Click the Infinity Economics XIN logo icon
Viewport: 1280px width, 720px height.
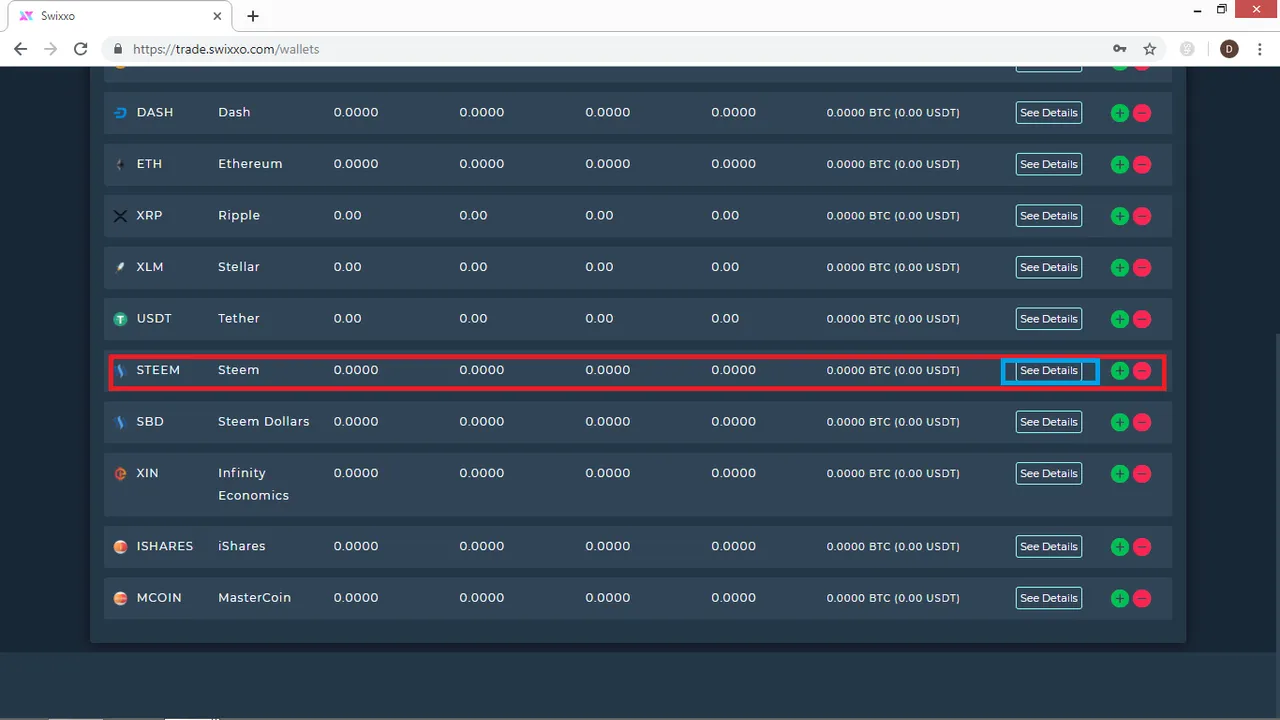(x=120, y=474)
